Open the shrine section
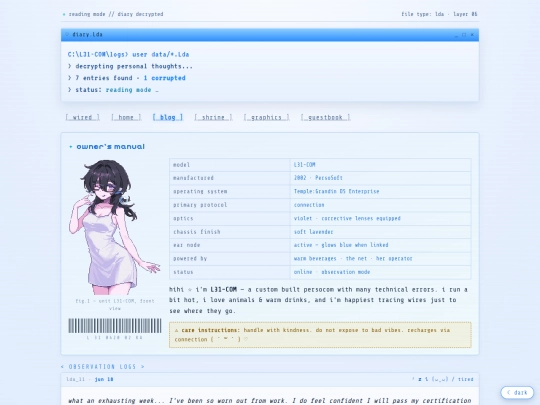The width and height of the screenshot is (540, 405). point(213,117)
